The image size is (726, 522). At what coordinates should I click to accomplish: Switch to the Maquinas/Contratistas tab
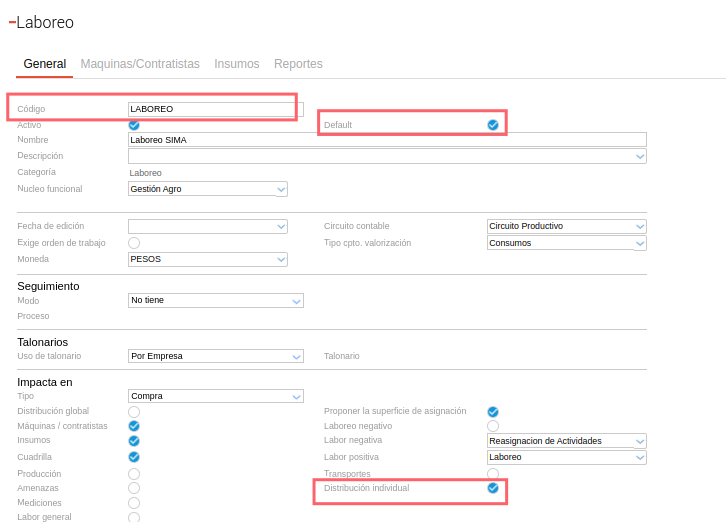(140, 64)
